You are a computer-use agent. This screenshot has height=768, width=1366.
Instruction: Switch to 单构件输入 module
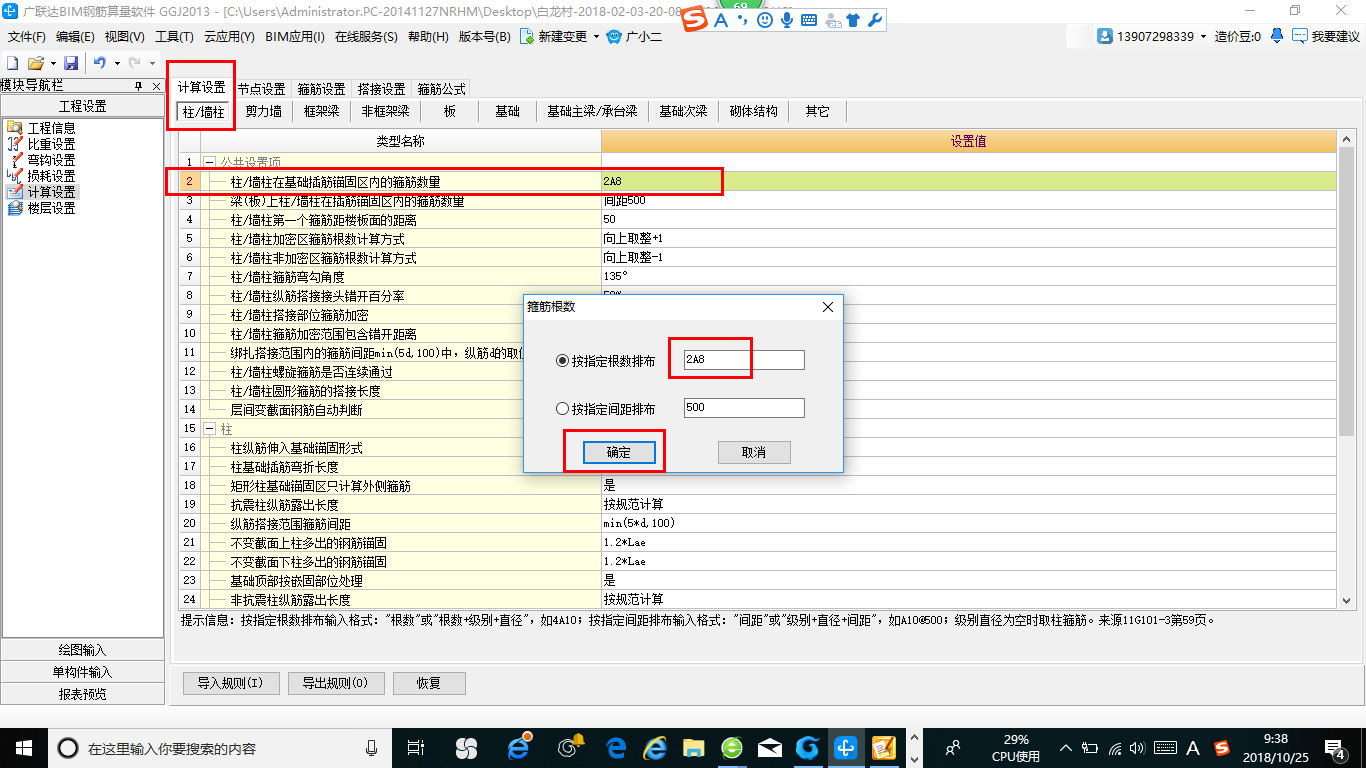tap(82, 672)
